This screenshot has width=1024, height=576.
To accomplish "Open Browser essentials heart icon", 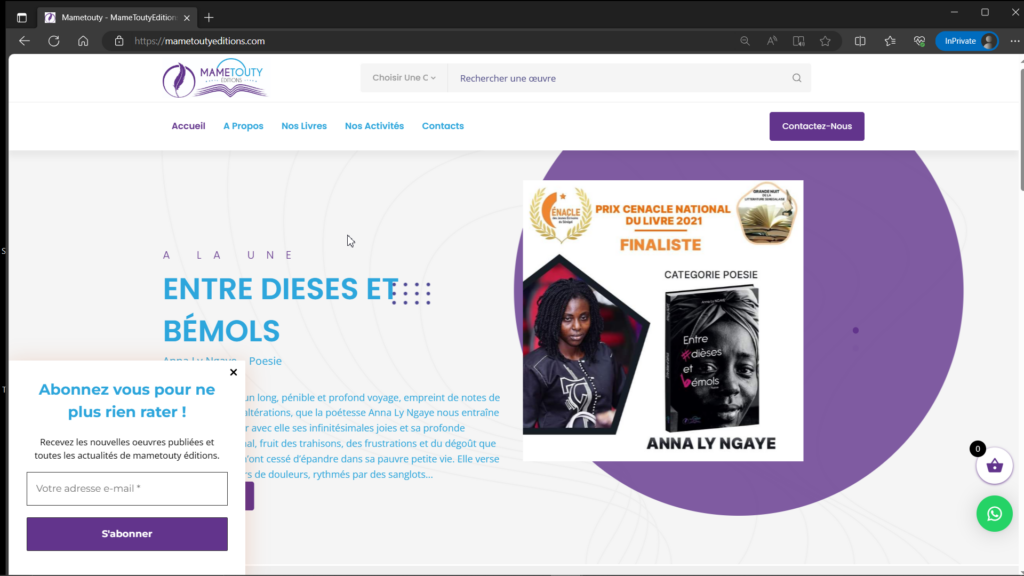I will (x=920, y=40).
